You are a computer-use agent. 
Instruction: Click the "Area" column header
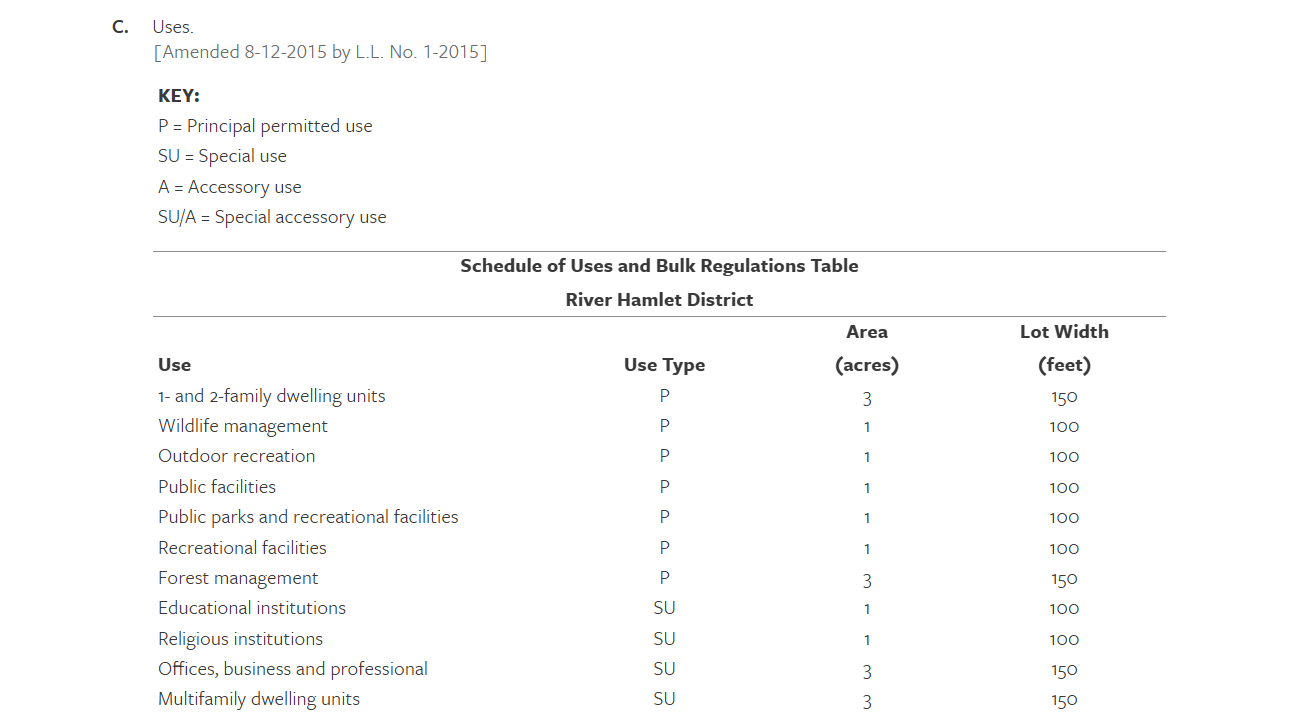coord(867,332)
